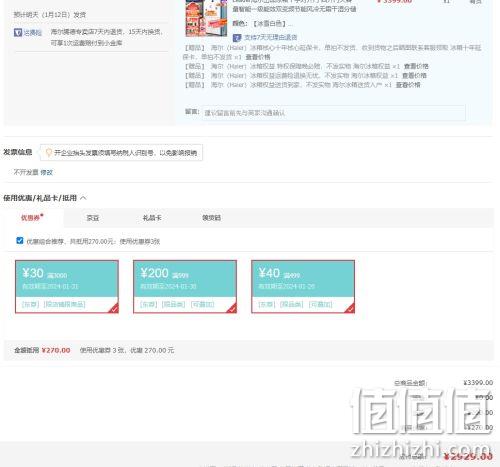
Task: Click the lightbulb icon in invoice tip
Action: [49, 153]
